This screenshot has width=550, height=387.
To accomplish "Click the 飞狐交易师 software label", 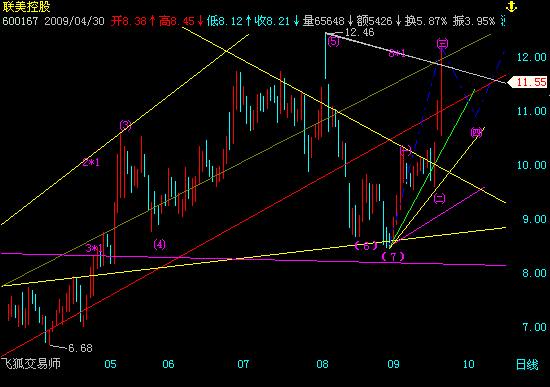I will point(31,363).
